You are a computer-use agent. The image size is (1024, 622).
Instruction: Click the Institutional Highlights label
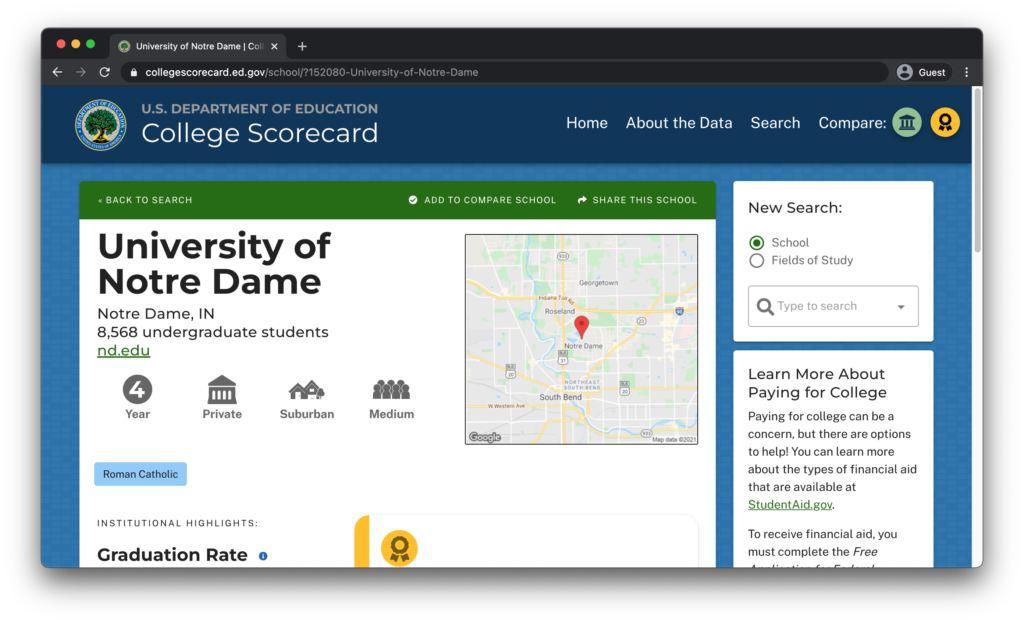(178, 523)
